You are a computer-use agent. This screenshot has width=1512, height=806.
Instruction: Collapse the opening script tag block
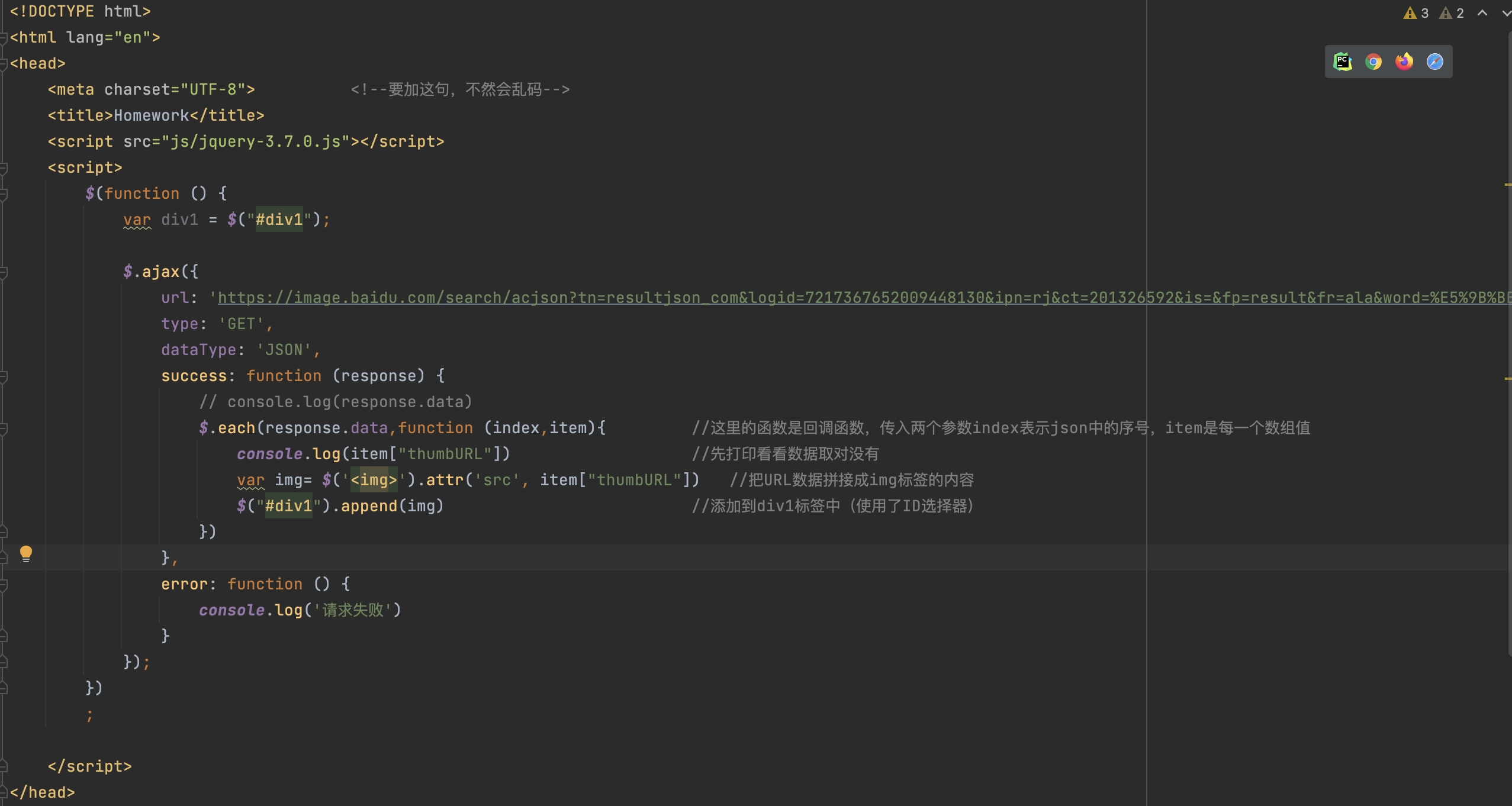(4, 168)
